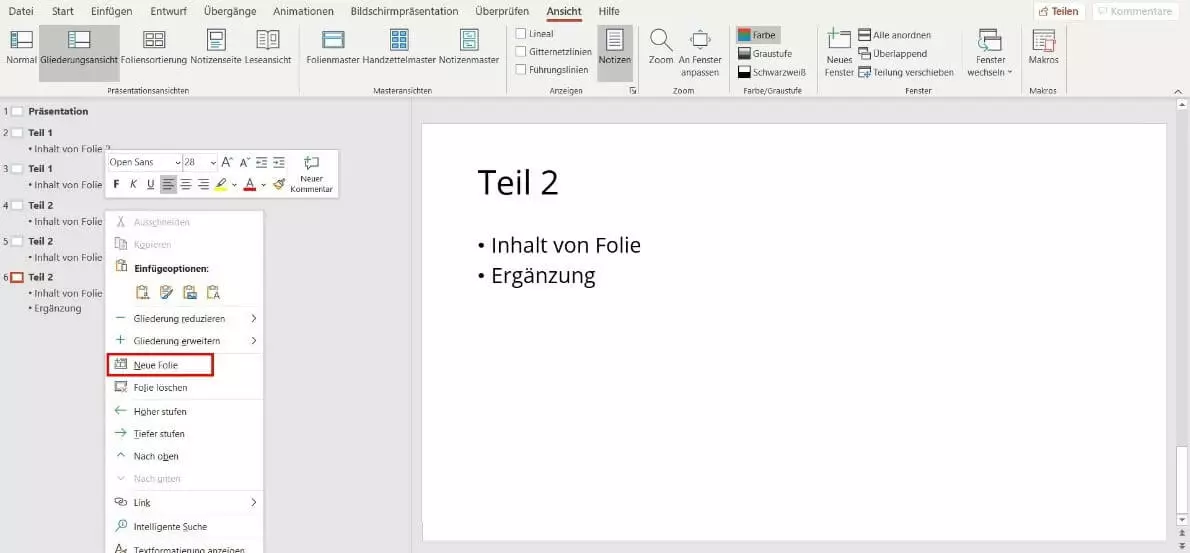This screenshot has height=553, width=1190.
Task: Click An Fenster anpassen icon
Action: pyautogui.click(x=700, y=41)
